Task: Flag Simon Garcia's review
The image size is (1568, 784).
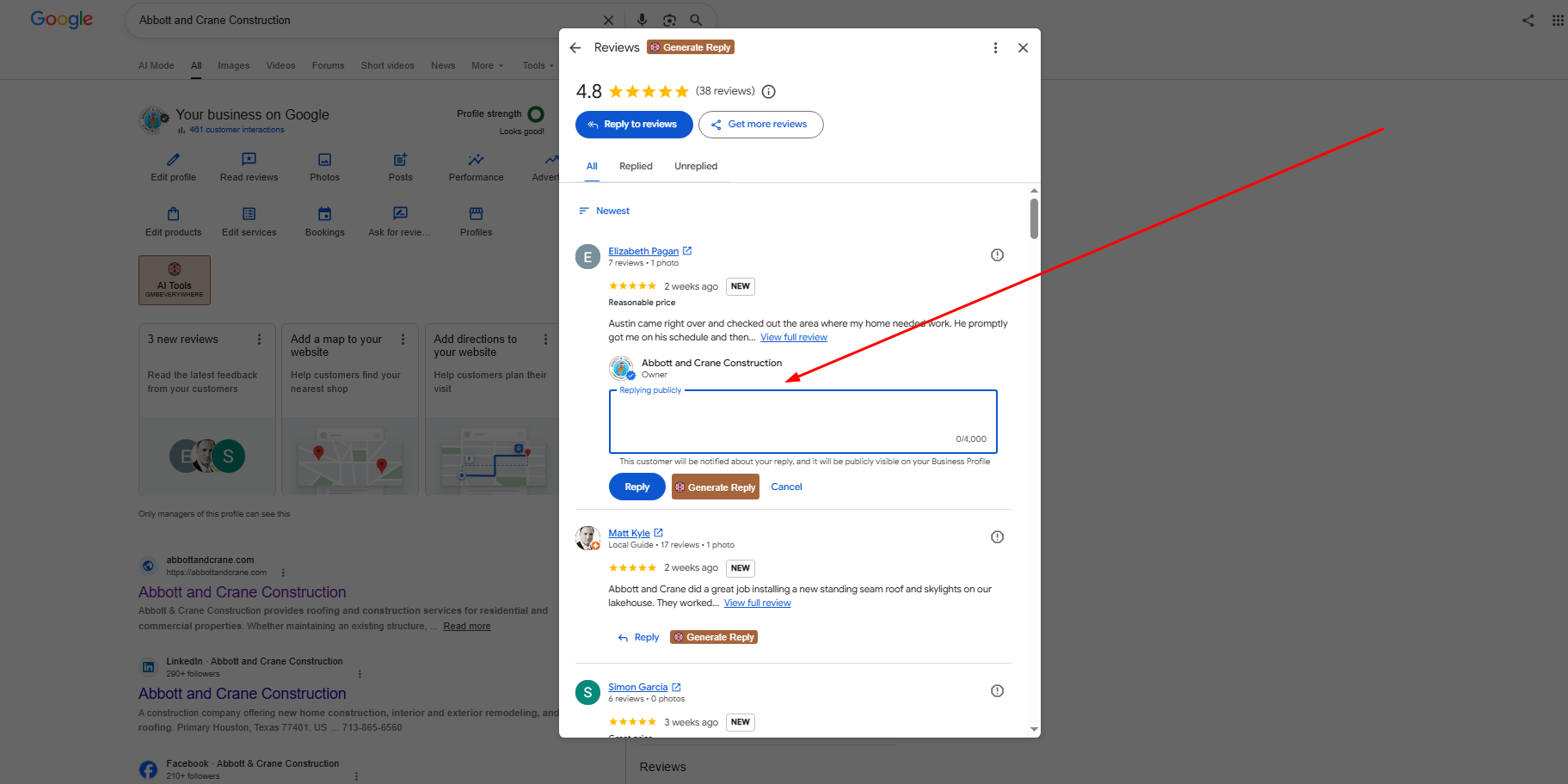Action: [997, 691]
